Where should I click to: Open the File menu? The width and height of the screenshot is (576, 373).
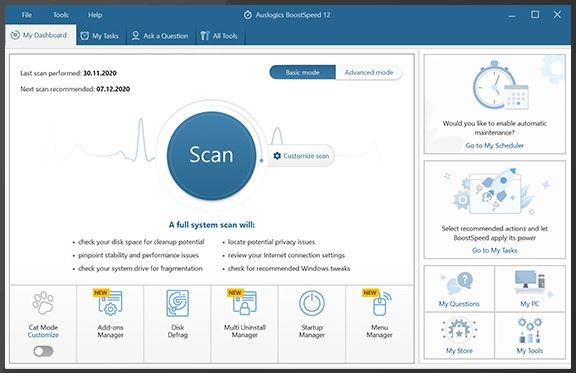26,15
